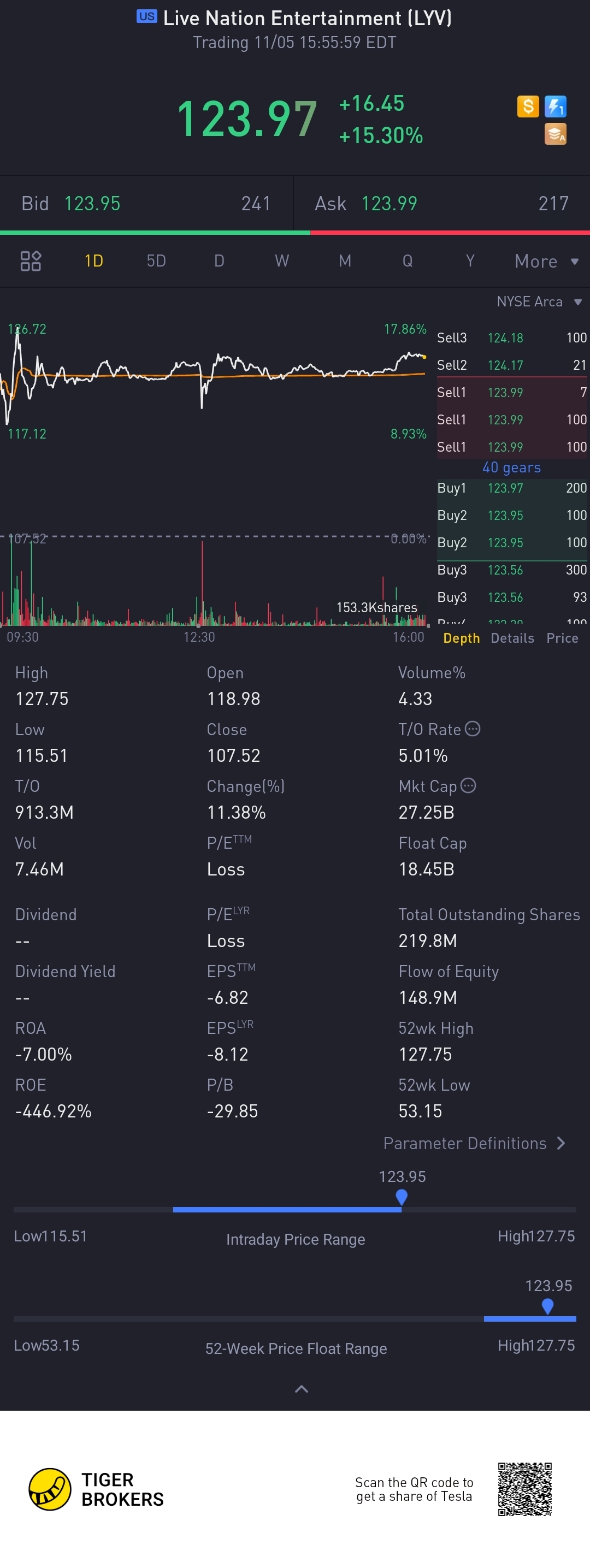Tap the Float Cap value 18.45B
590x1568 pixels.
tap(426, 868)
